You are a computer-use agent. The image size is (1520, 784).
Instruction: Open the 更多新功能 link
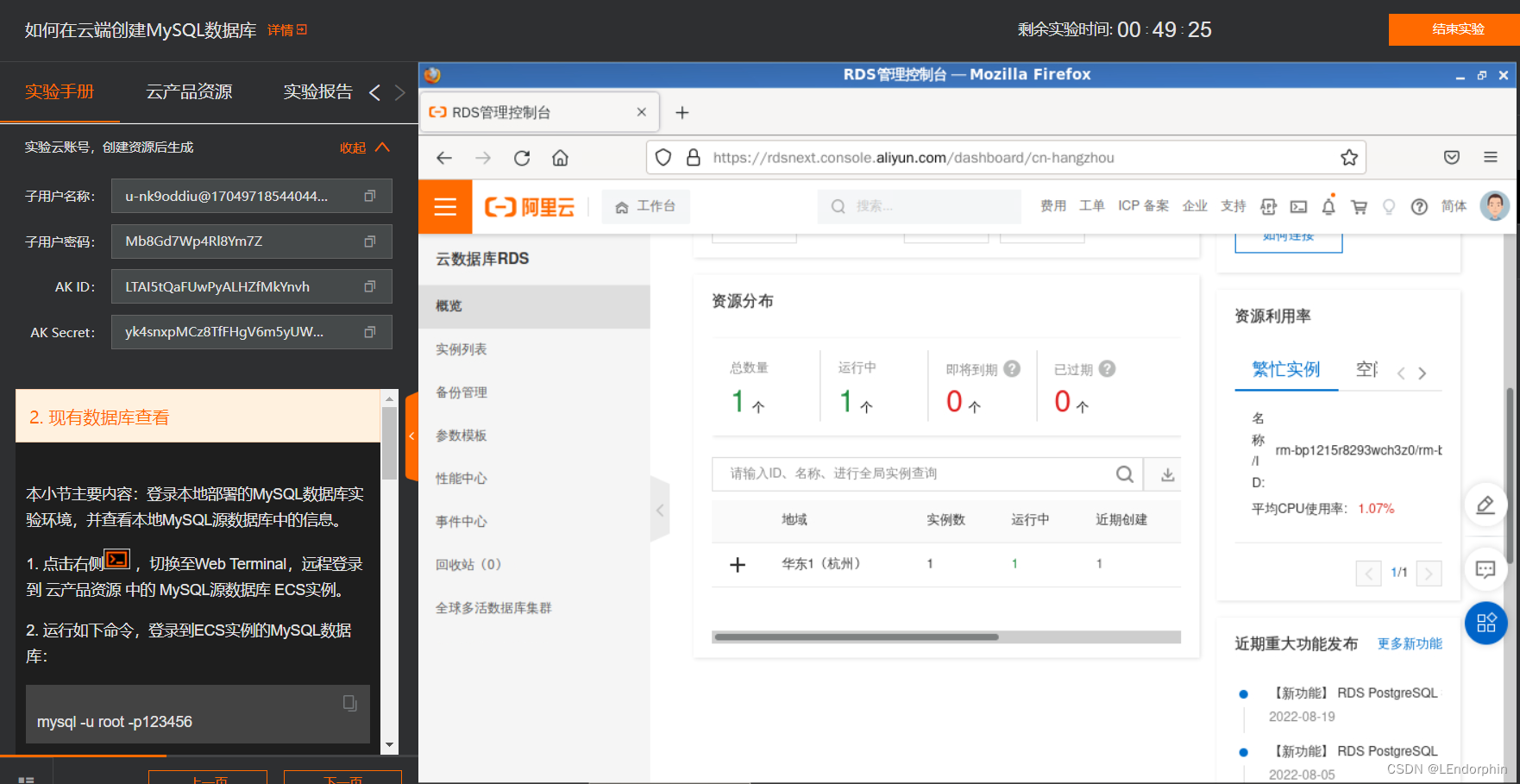(1410, 643)
